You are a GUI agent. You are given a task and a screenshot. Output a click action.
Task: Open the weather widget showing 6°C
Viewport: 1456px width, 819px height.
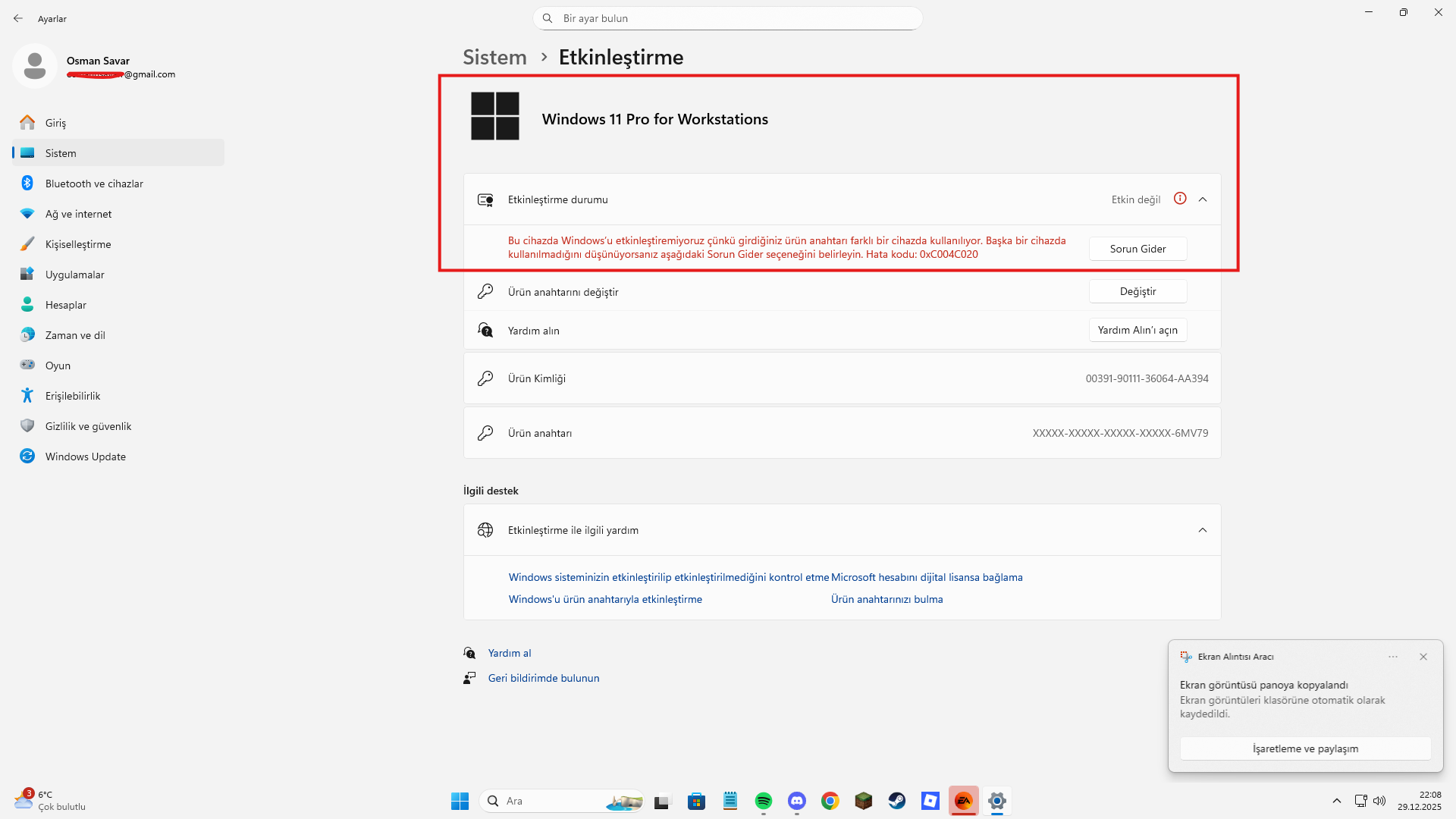[x=50, y=801]
